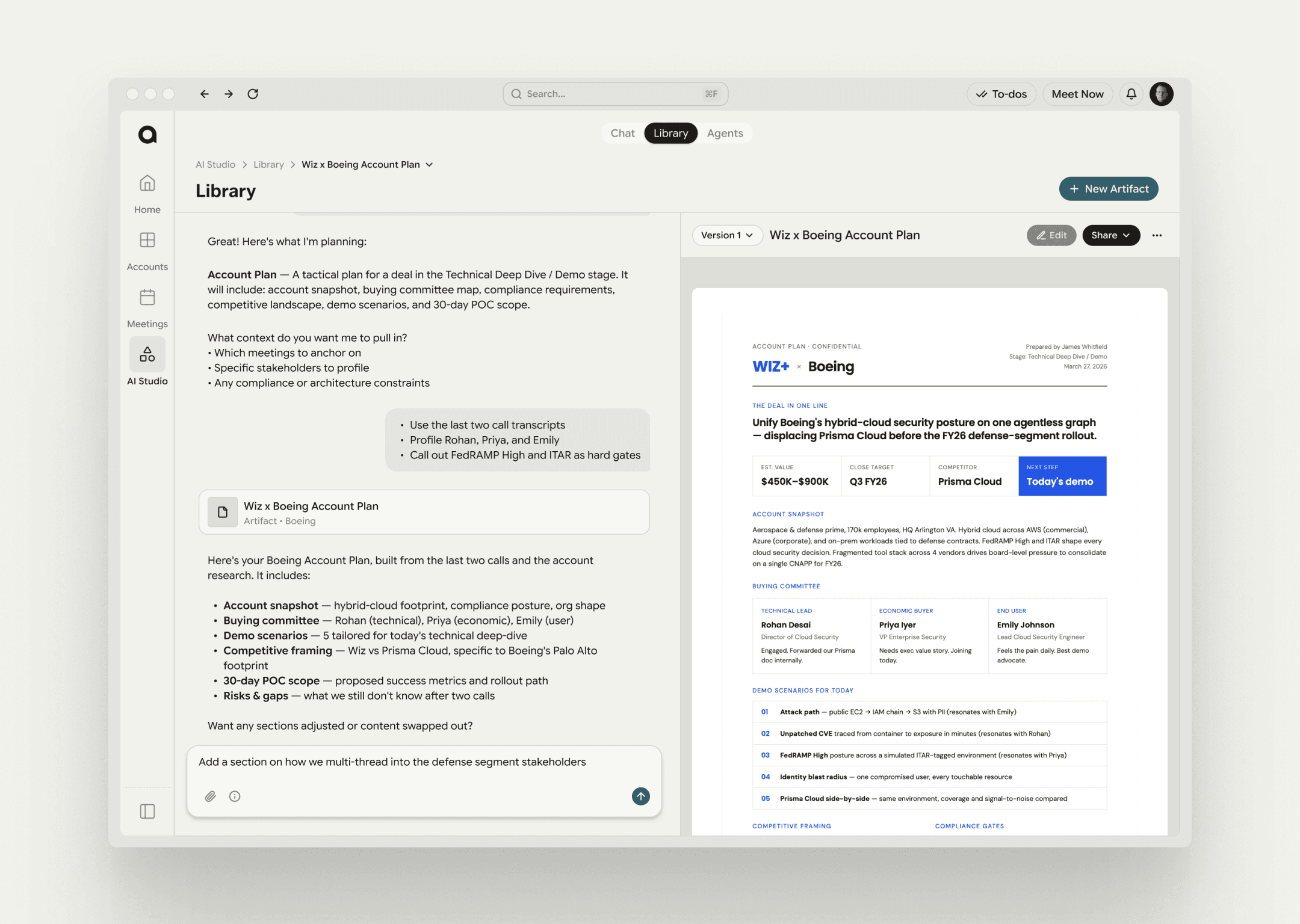
Task: Open the Wiz x Boeing Account Plan artifact card
Action: point(424,512)
